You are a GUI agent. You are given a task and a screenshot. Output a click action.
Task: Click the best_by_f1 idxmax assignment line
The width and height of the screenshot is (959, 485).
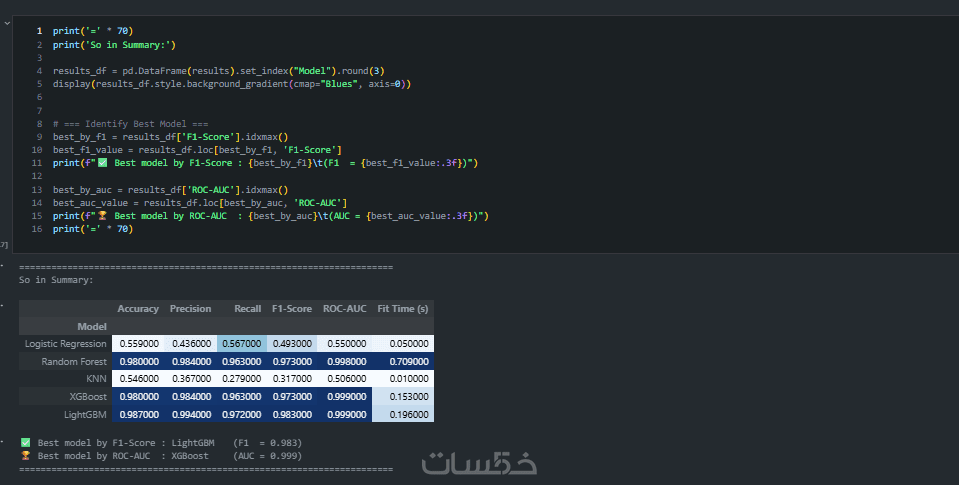coord(170,137)
